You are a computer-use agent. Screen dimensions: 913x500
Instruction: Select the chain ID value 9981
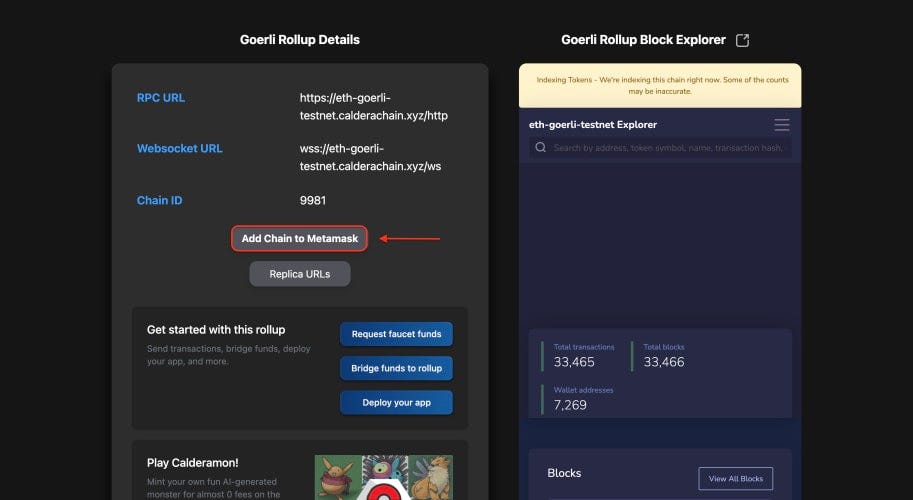(x=313, y=200)
